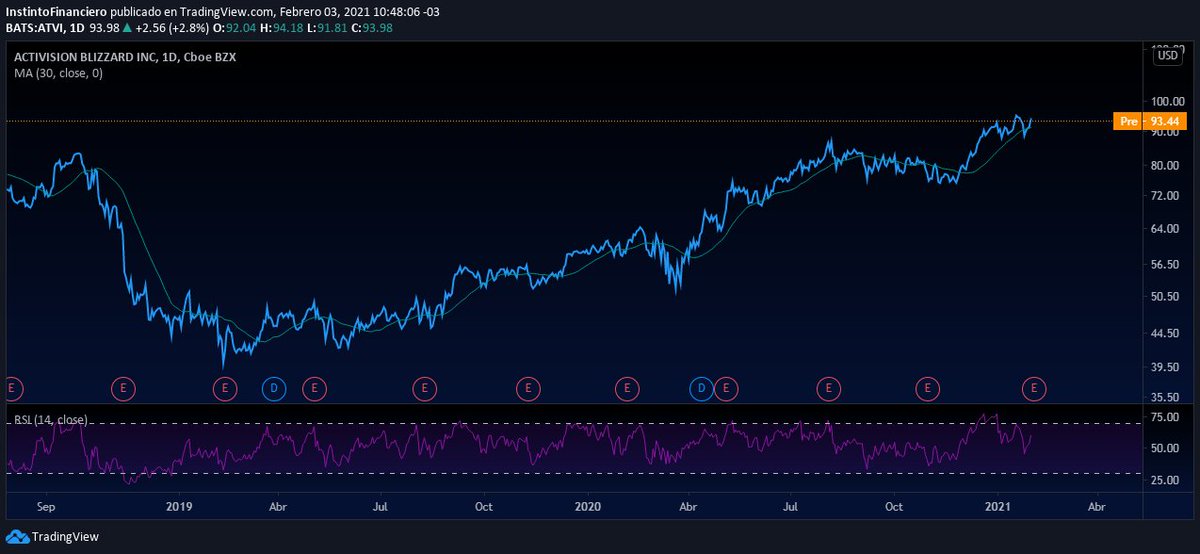Click the BATS:ATVI ticker symbol

(35, 26)
